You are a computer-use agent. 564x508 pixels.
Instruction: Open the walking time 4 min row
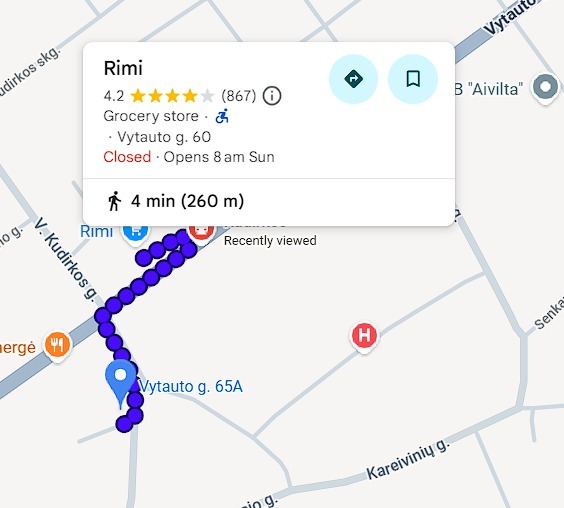269,201
